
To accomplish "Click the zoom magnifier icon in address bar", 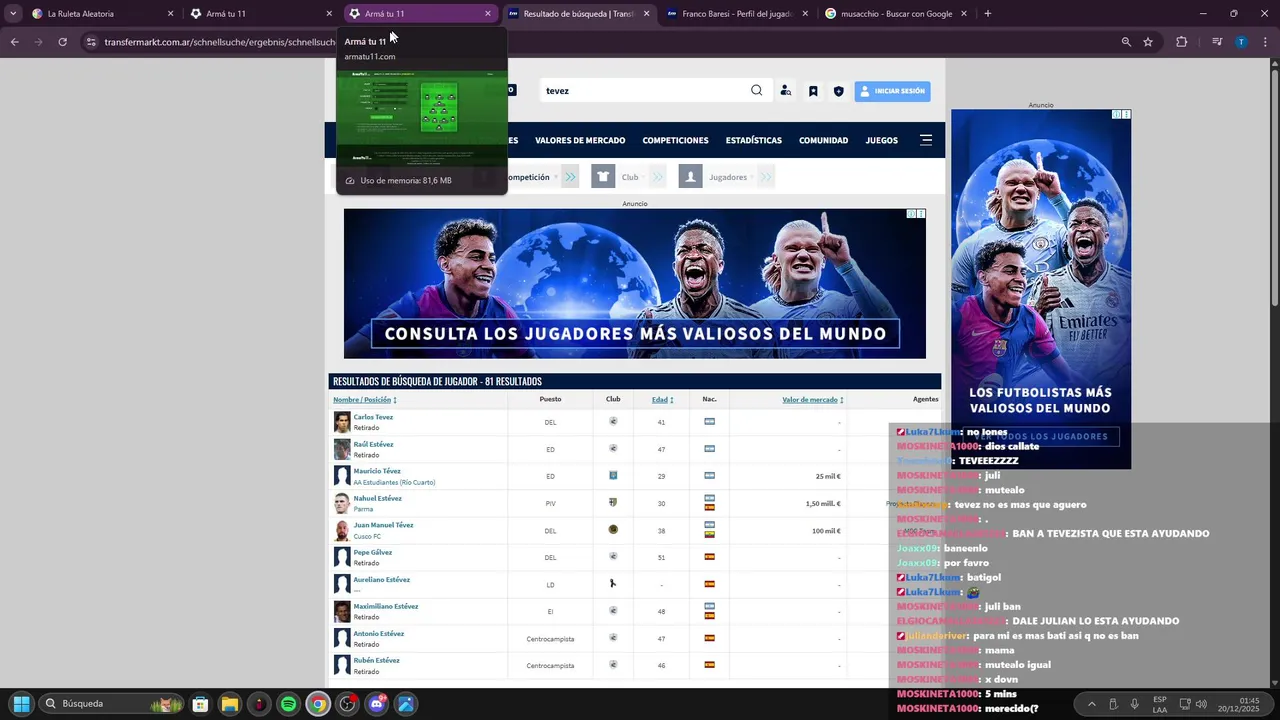I will pos(1126,42).
